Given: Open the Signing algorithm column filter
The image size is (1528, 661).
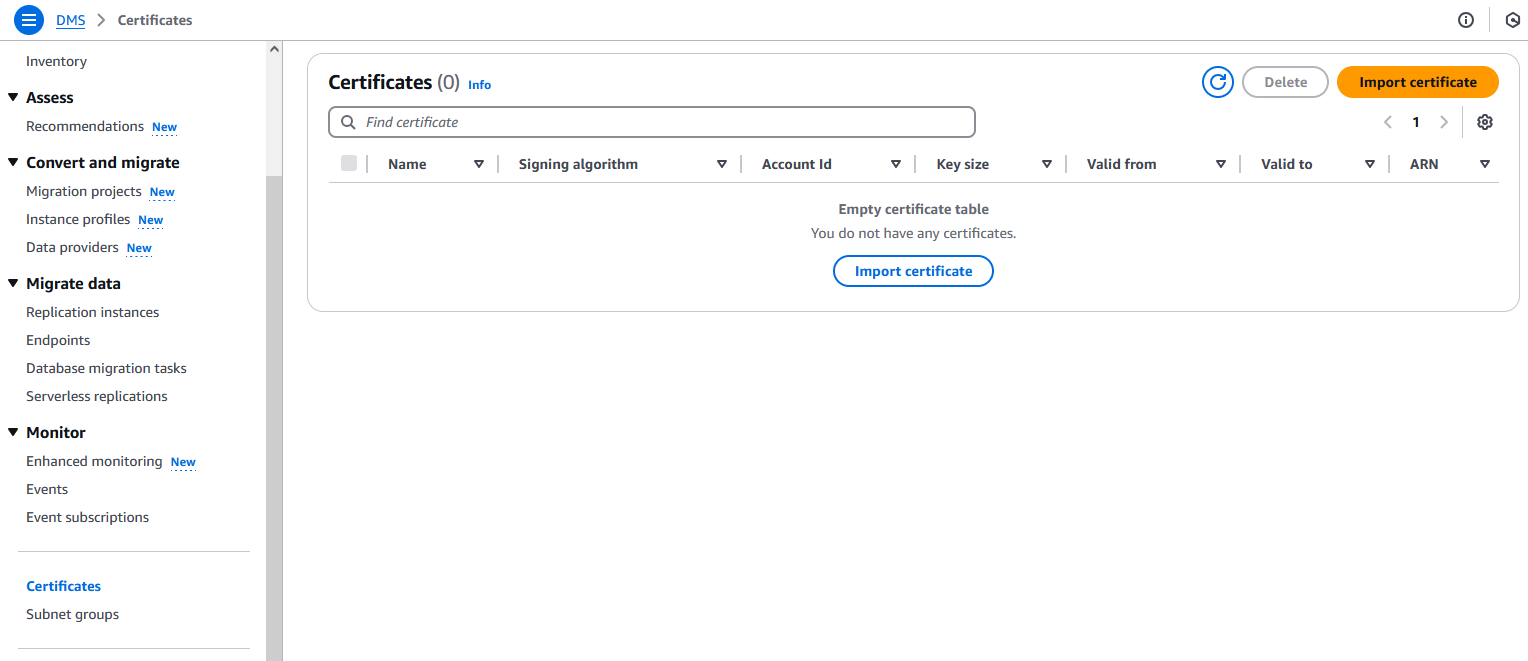Looking at the screenshot, I should pos(721,163).
